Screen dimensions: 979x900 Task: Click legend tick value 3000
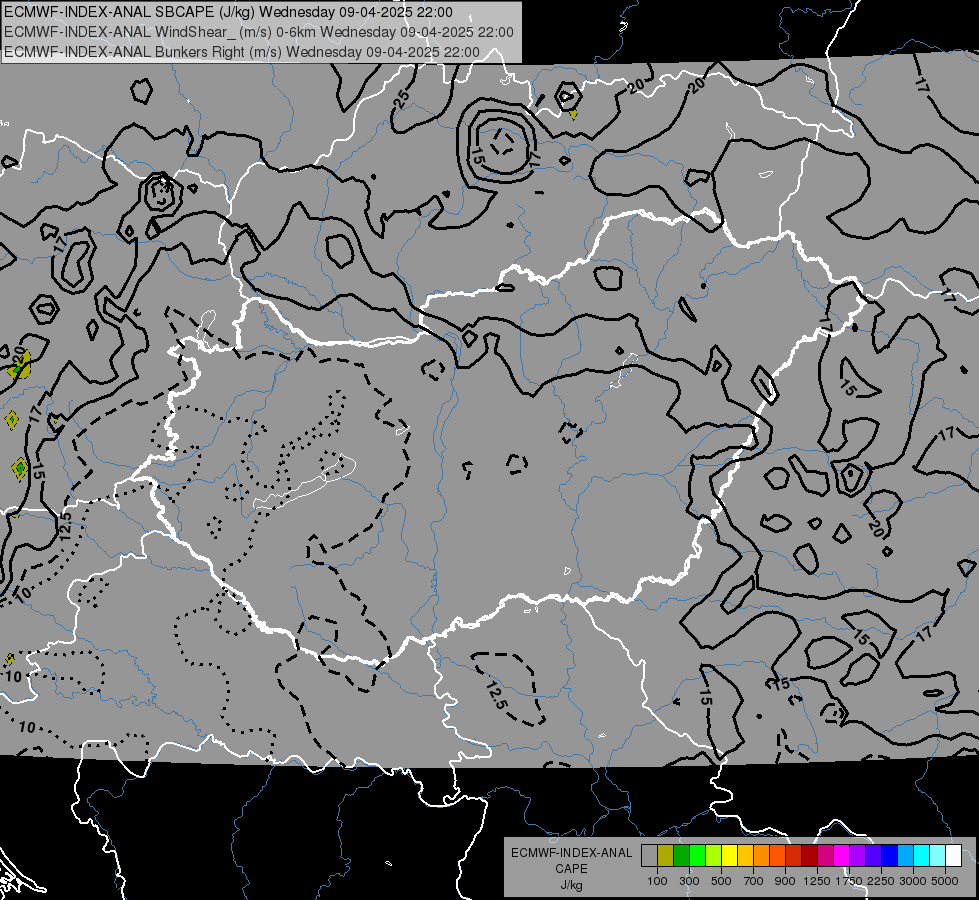point(913,881)
